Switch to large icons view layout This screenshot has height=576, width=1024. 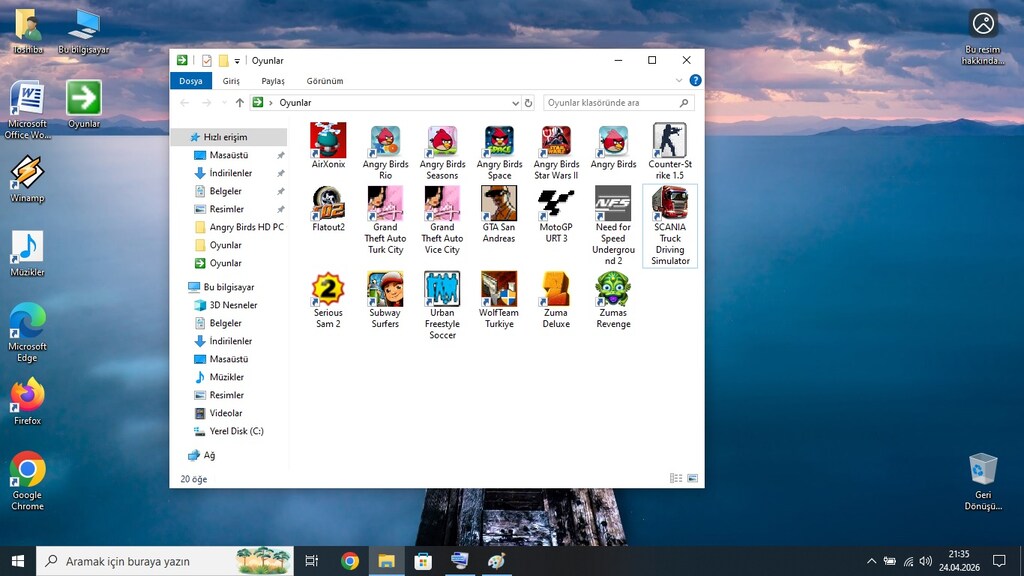coord(692,478)
